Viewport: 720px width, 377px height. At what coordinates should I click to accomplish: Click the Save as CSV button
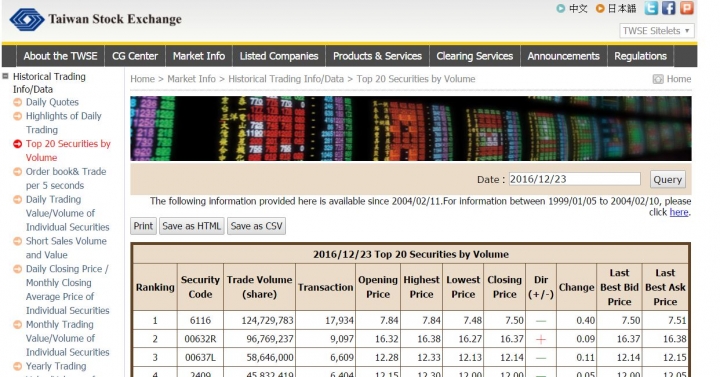coord(256,226)
